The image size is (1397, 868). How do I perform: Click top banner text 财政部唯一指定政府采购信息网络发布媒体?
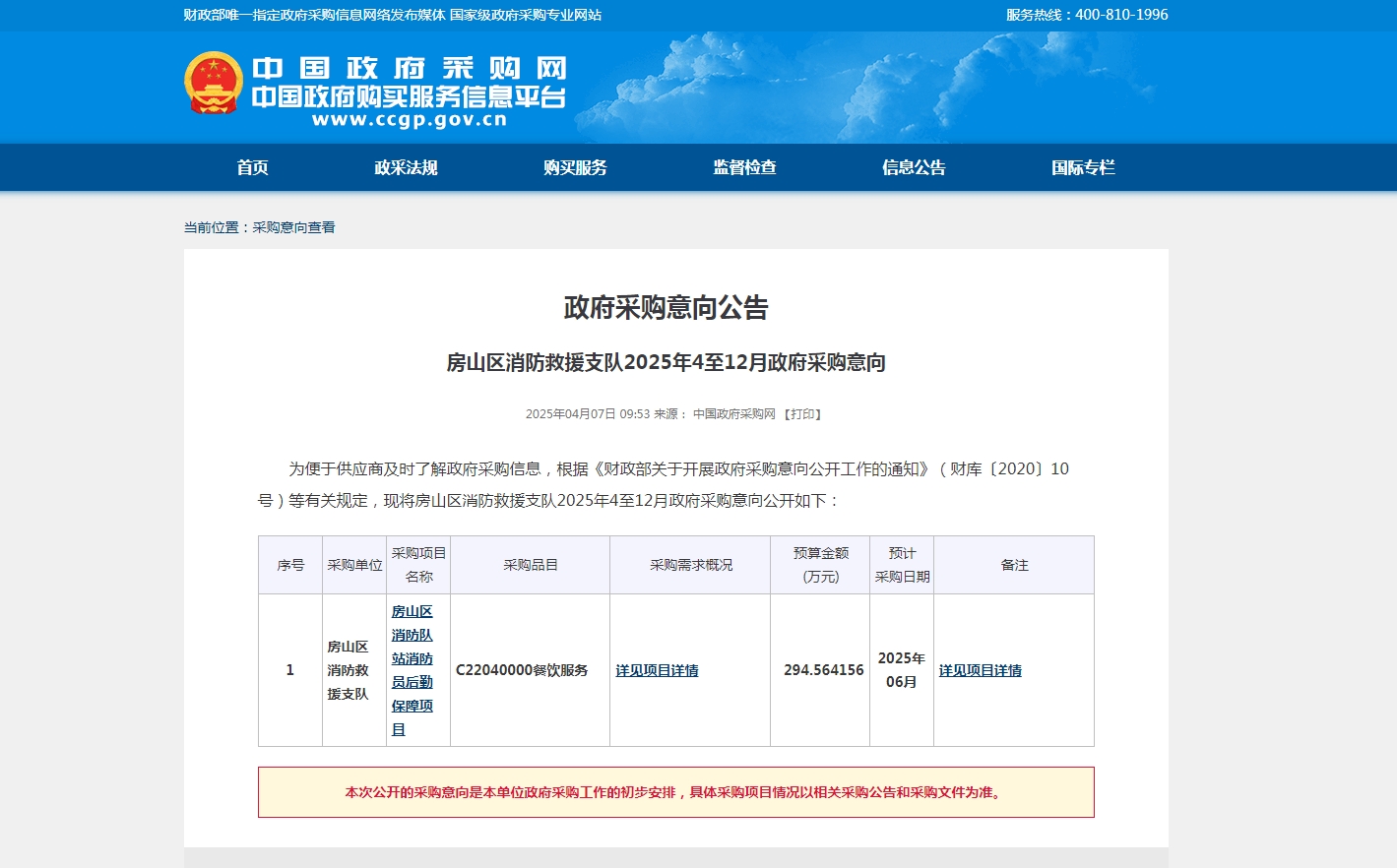click(x=315, y=15)
